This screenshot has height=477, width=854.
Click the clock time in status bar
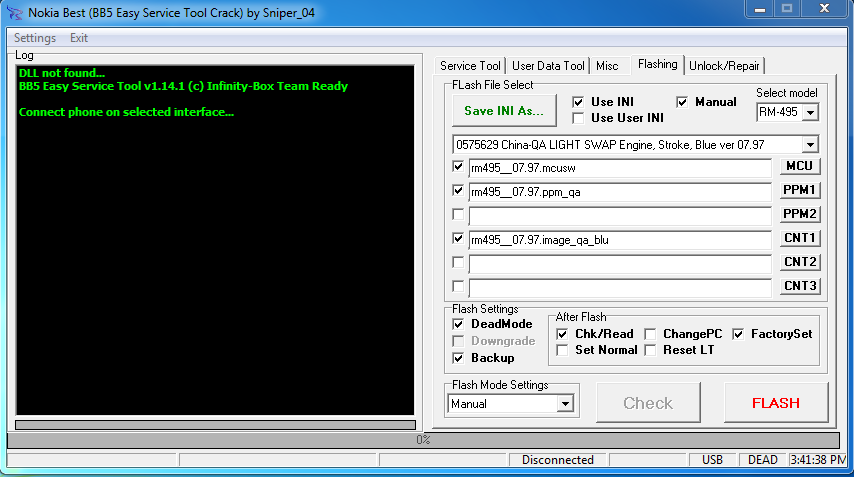(x=818, y=460)
